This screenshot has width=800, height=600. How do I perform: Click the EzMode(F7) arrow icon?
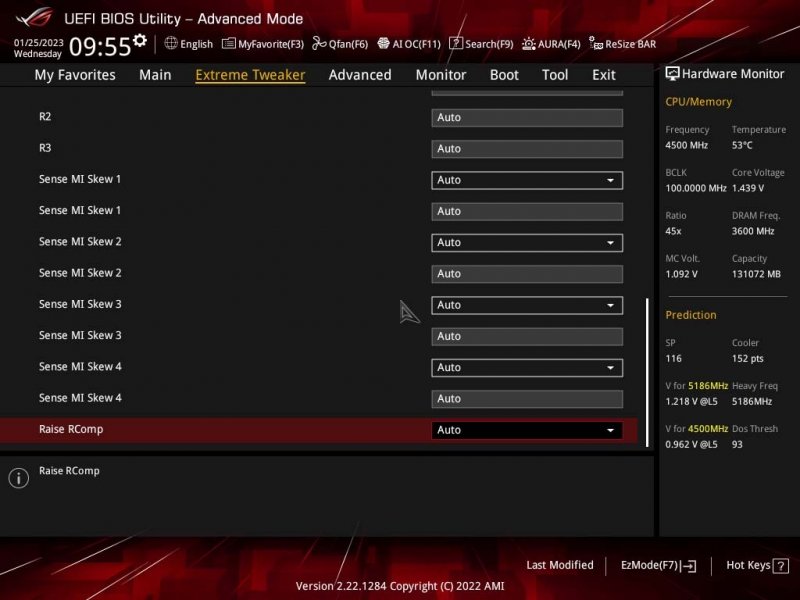[688, 565]
